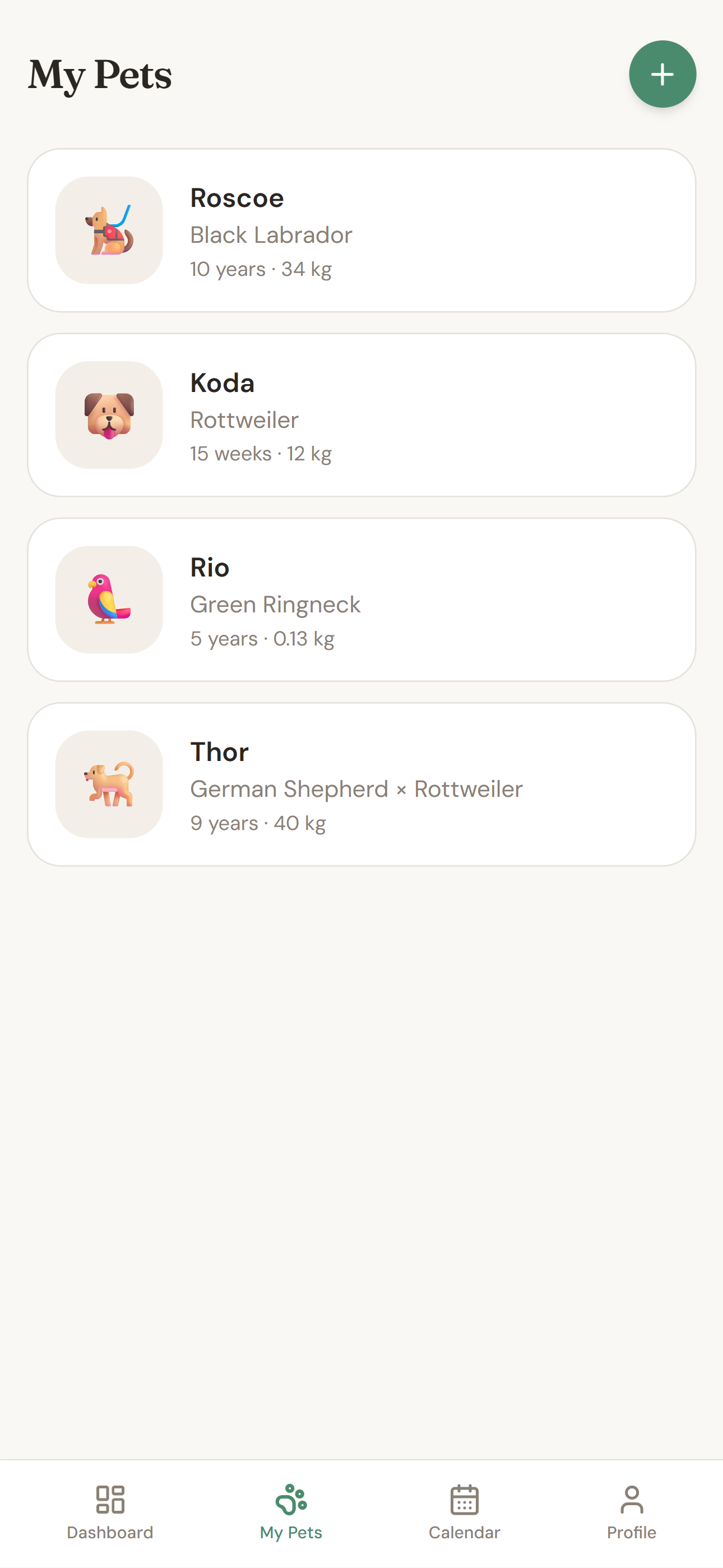The width and height of the screenshot is (723, 1568).
Task: Select the Thor pet name
Action: pos(220,751)
